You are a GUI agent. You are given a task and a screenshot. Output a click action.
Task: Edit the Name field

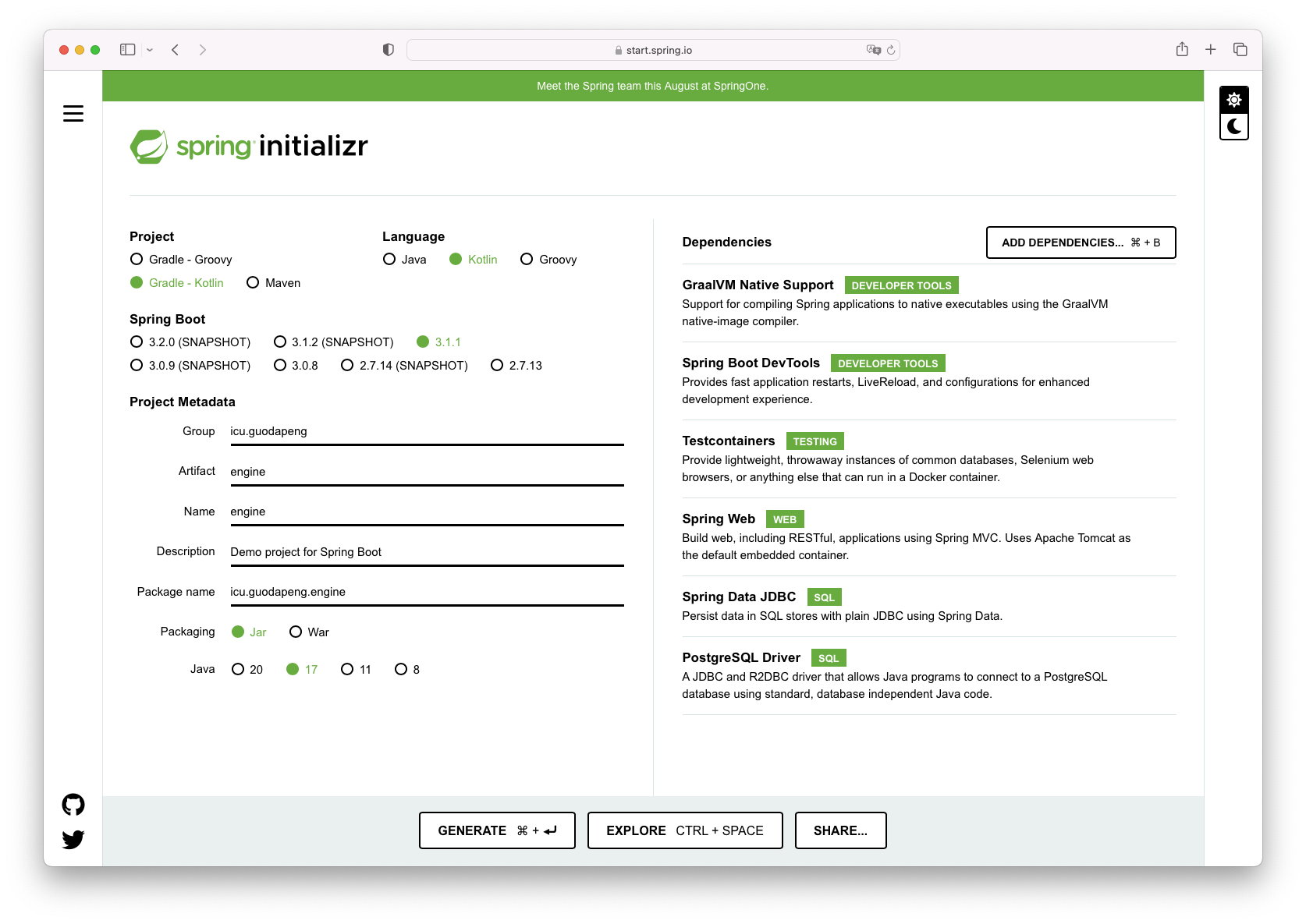coord(427,512)
